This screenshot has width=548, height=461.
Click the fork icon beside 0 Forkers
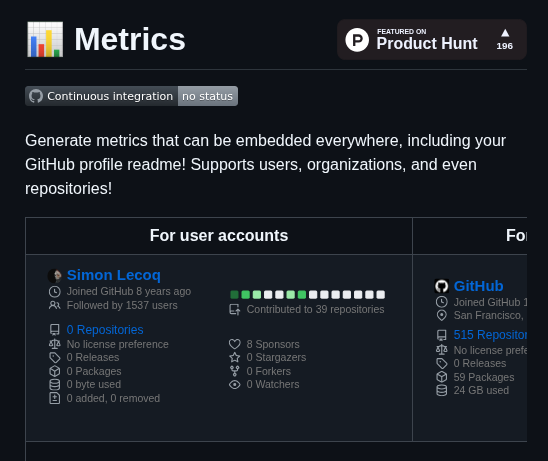coord(235,371)
